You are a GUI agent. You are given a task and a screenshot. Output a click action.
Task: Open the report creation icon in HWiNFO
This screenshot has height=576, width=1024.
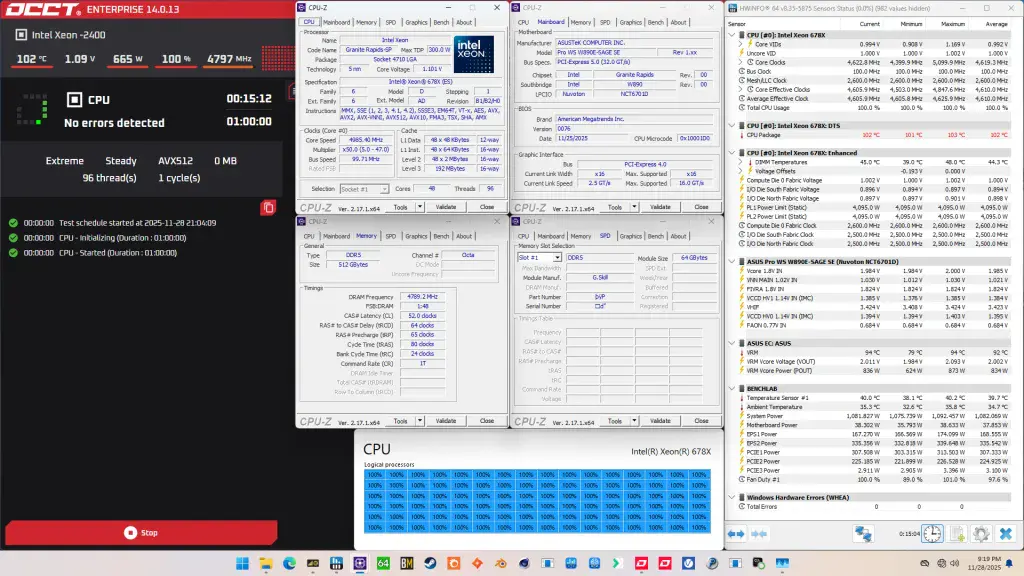tap(956, 533)
